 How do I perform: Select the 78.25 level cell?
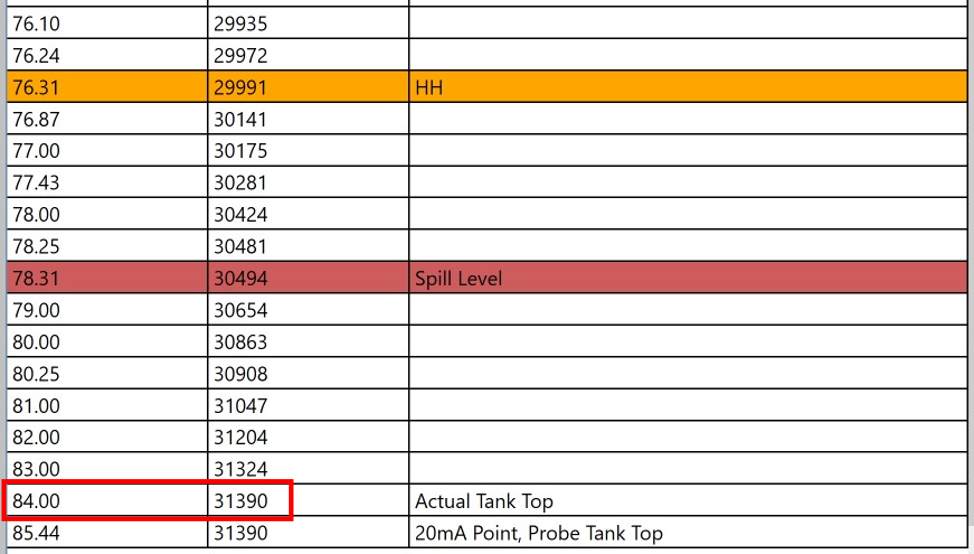click(107, 247)
